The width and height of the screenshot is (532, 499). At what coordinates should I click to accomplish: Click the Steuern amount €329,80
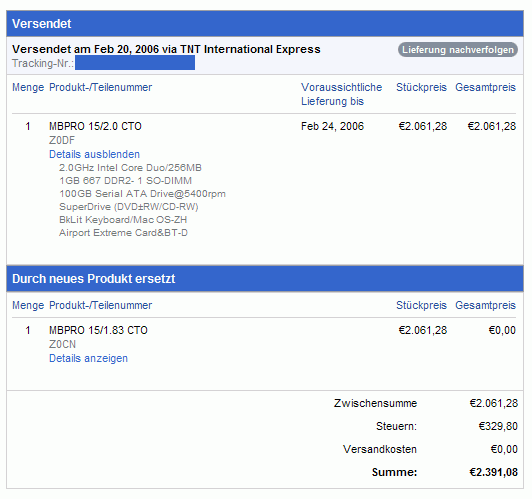[498, 426]
